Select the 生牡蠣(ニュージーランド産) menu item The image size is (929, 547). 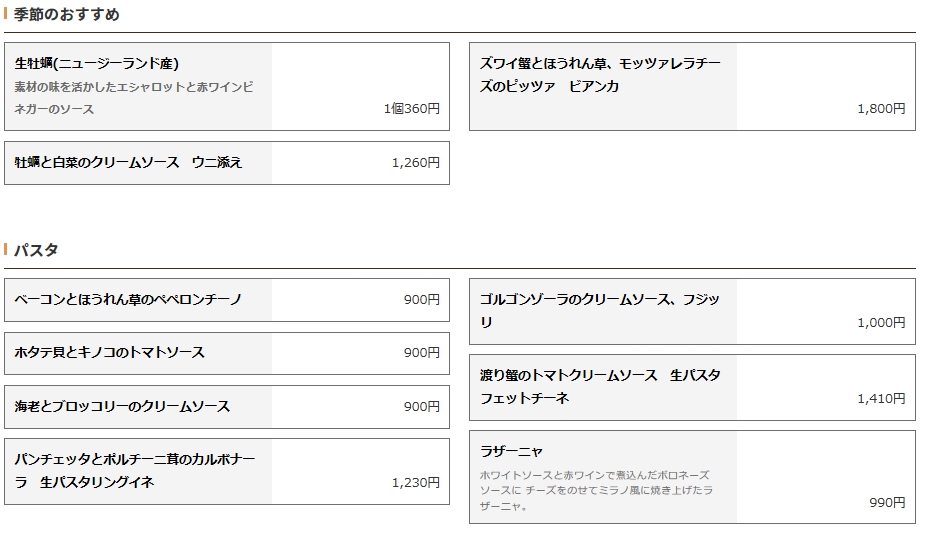(x=227, y=87)
